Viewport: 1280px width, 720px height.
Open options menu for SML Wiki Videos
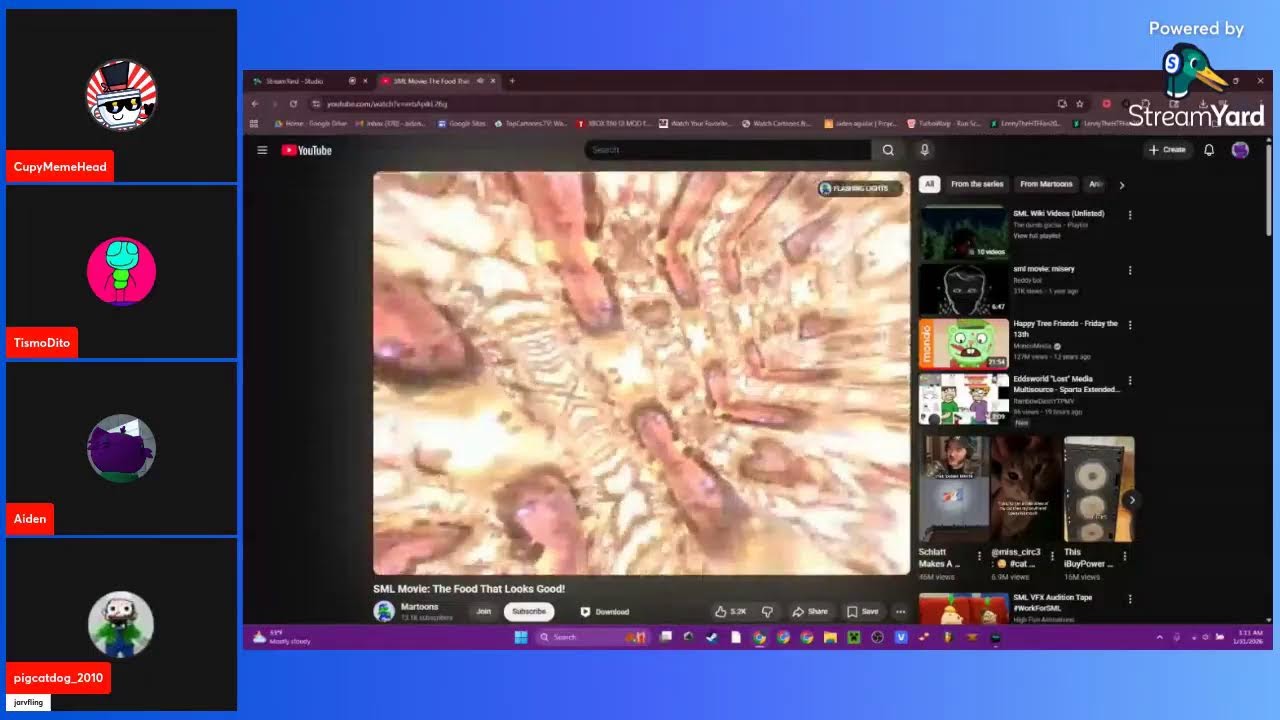(1130, 214)
